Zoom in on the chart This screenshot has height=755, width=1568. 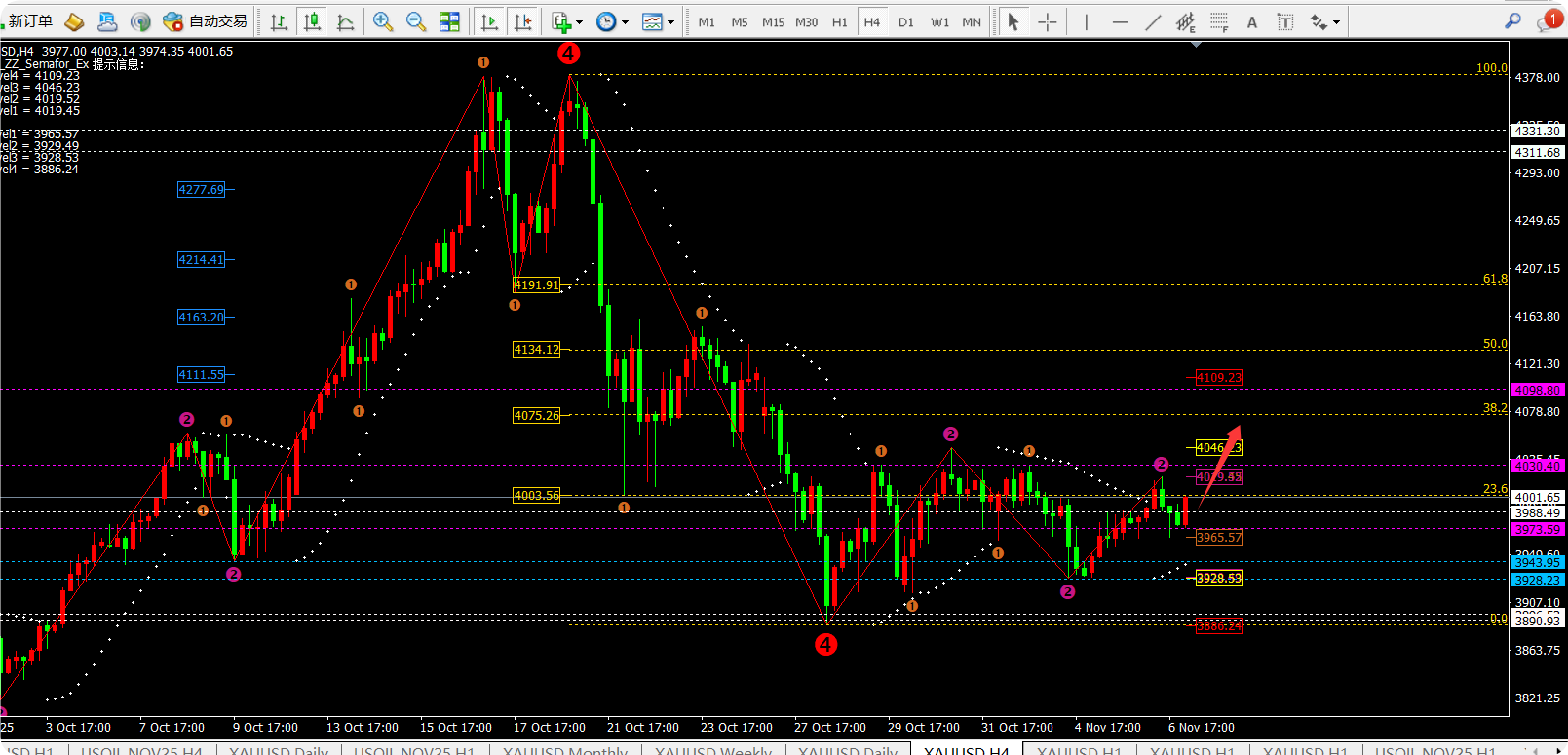(x=383, y=21)
